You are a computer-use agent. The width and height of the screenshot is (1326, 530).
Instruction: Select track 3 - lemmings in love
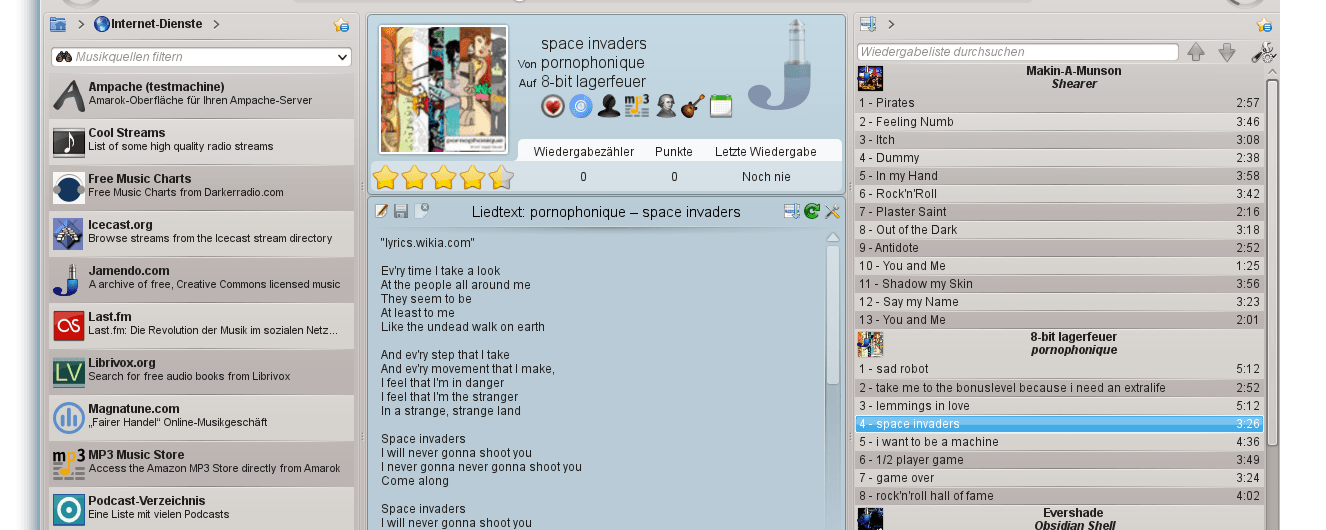coord(1060,405)
